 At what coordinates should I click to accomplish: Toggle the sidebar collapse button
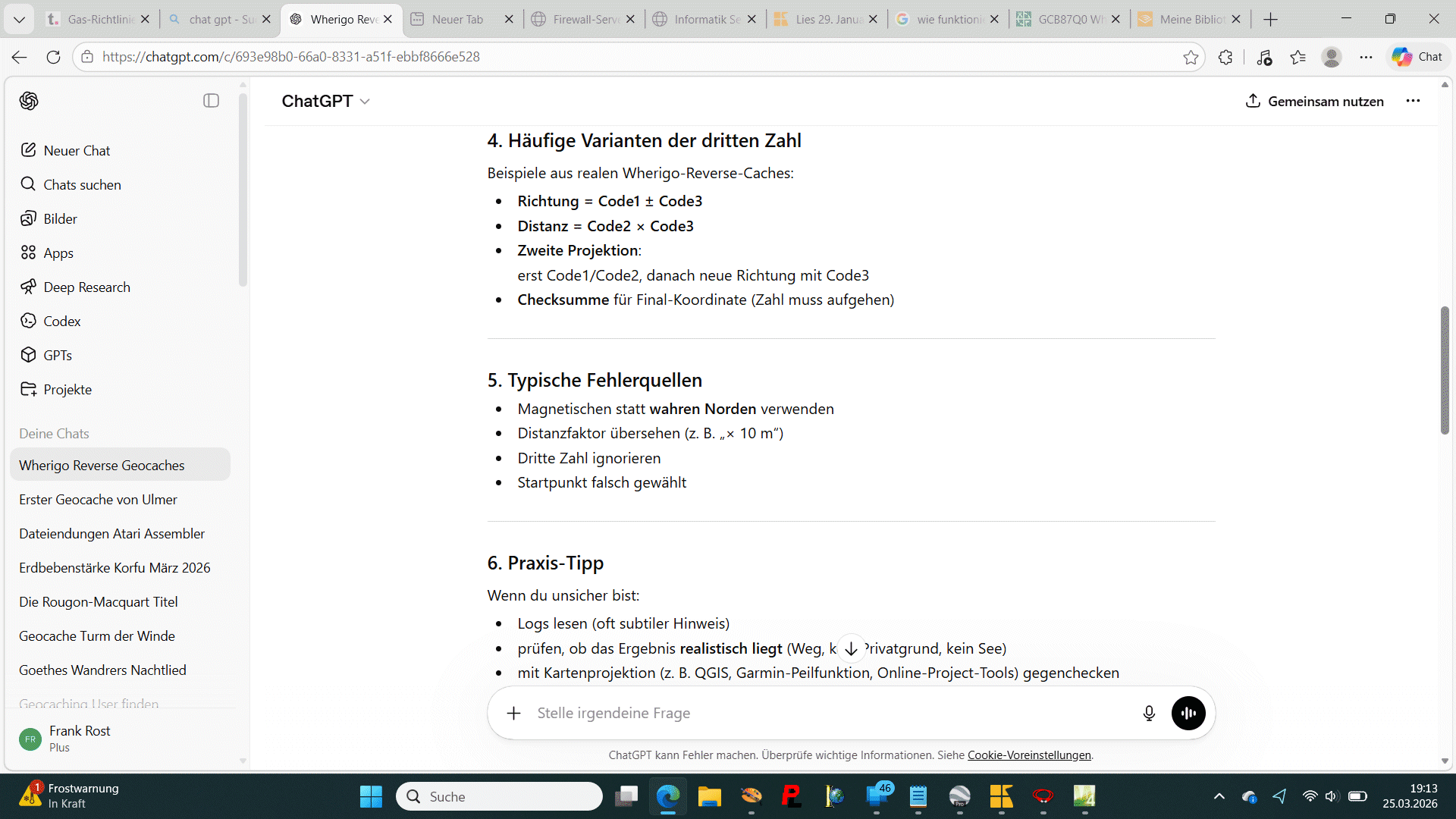click(x=211, y=101)
